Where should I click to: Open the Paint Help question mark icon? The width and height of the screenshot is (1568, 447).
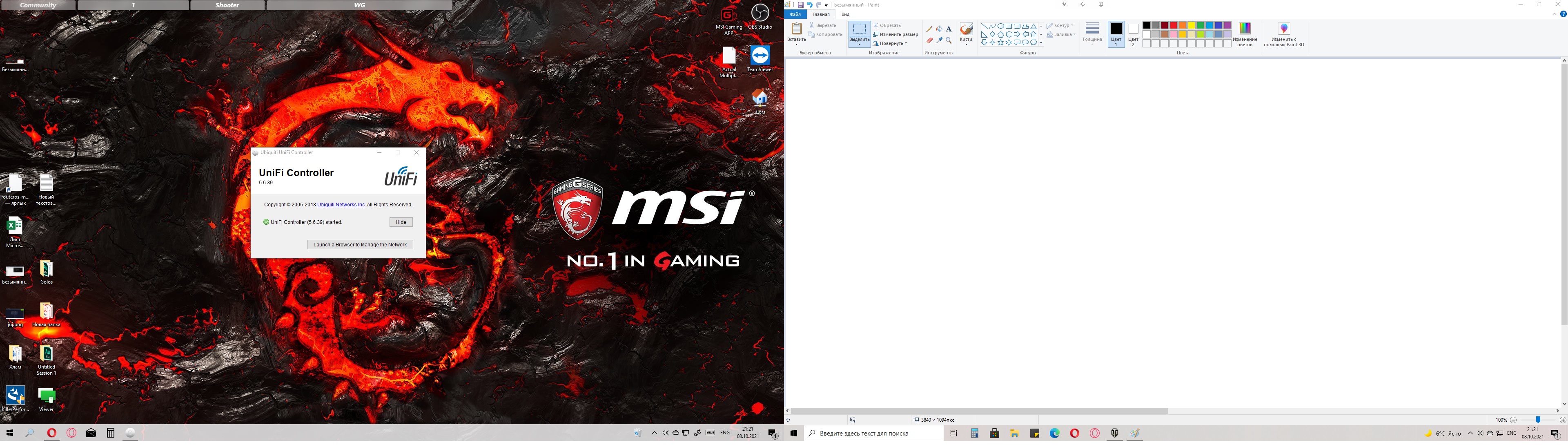click(x=1563, y=14)
